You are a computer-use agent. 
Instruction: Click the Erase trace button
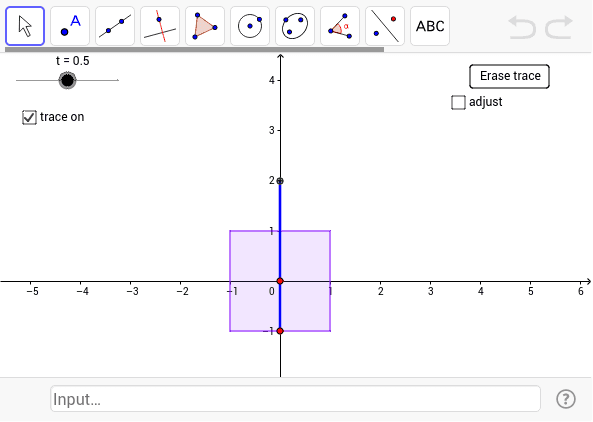[x=509, y=76]
